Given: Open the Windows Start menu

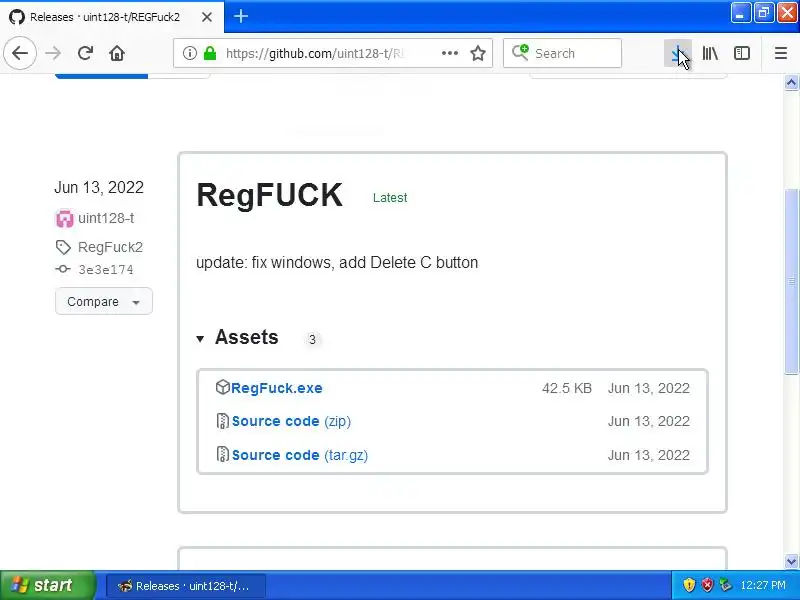Looking at the screenshot, I should click(x=47, y=585).
